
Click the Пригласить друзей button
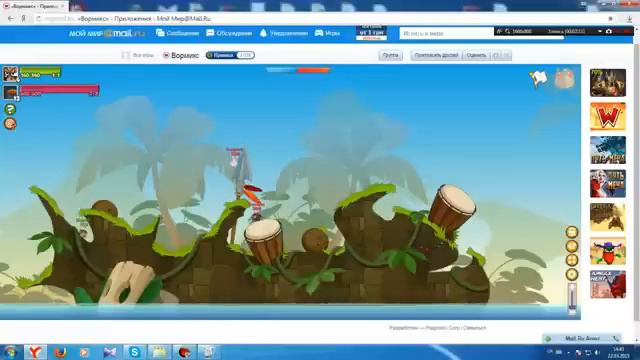tap(436, 55)
